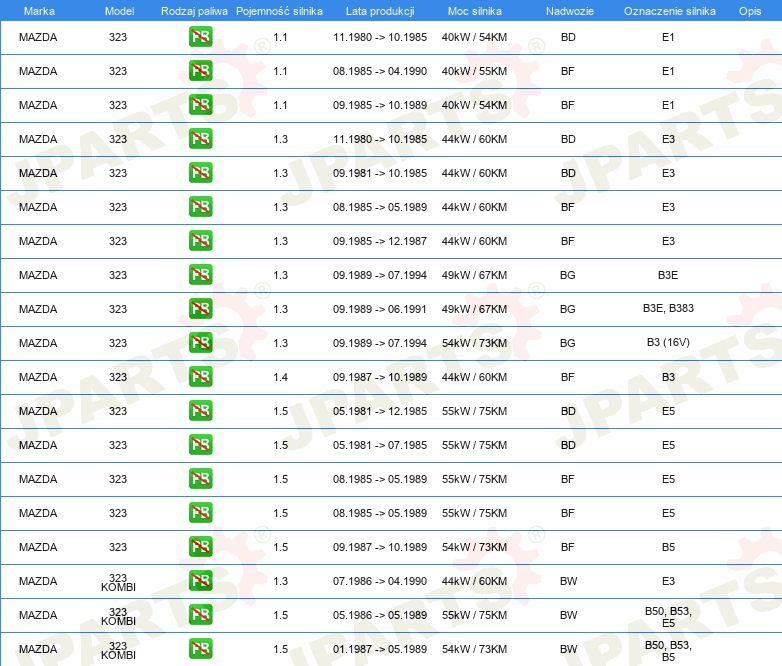Click the Lata produkcji column header
Screen dimensions: 782x666
point(380,11)
